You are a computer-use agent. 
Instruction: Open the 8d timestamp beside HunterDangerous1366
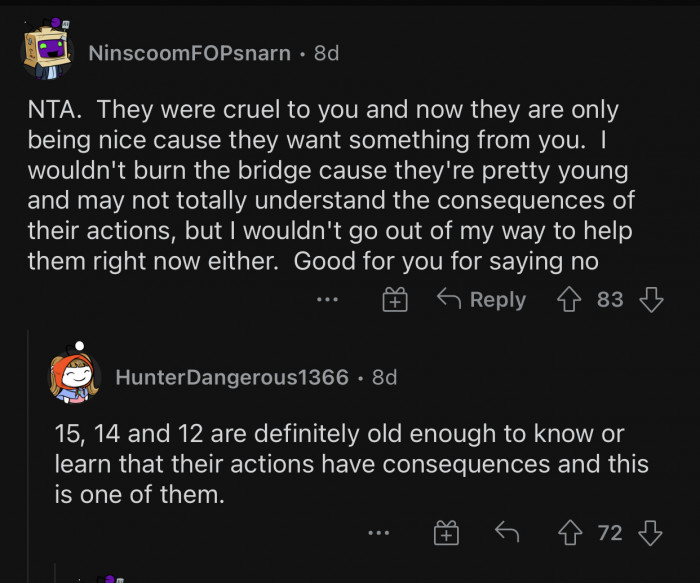coord(384,377)
